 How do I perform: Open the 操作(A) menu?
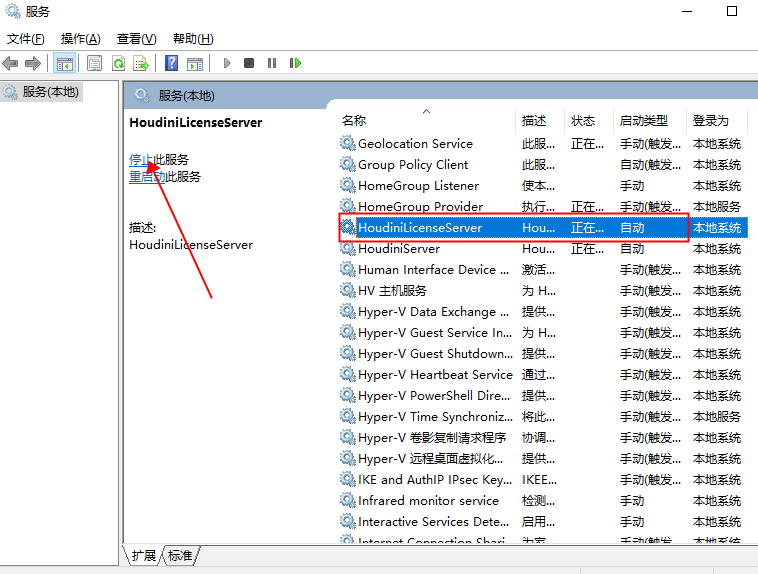(x=81, y=39)
